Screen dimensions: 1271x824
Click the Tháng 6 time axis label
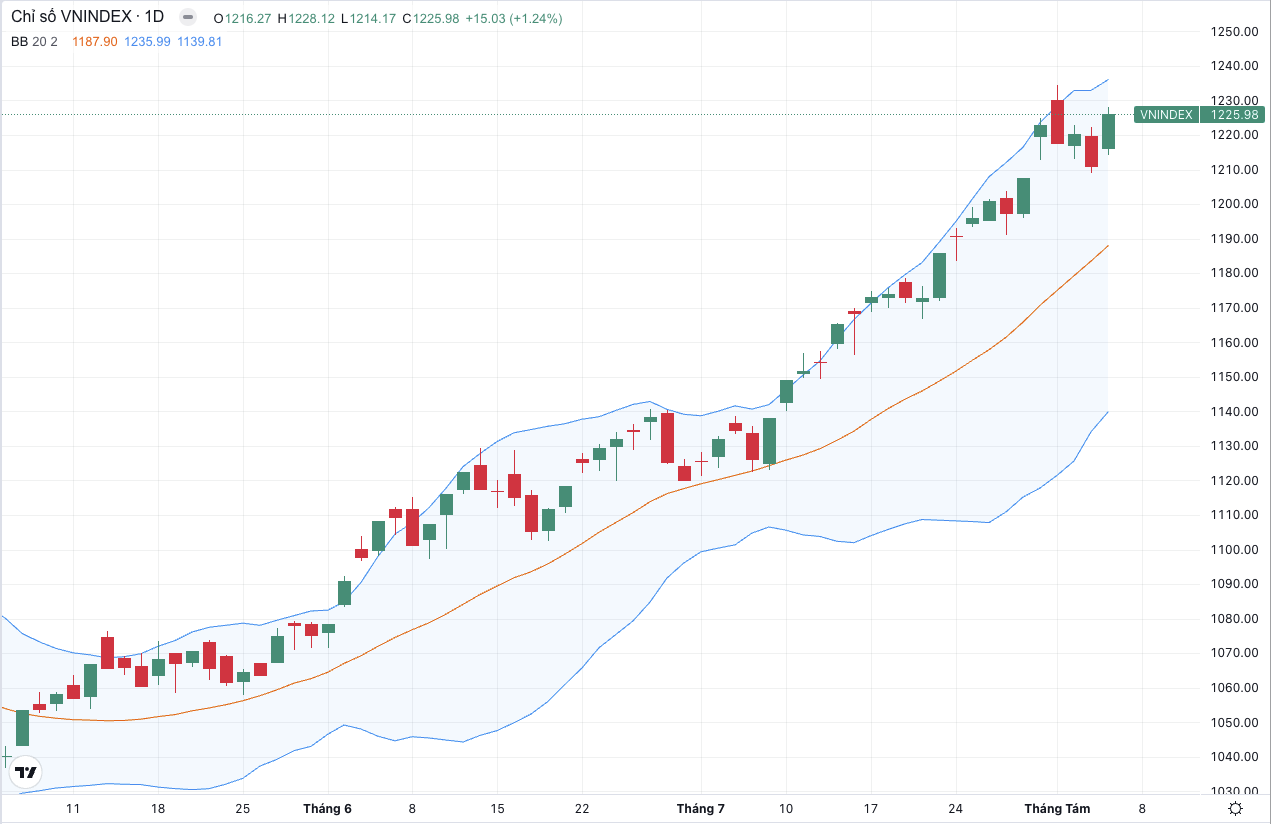(x=327, y=809)
